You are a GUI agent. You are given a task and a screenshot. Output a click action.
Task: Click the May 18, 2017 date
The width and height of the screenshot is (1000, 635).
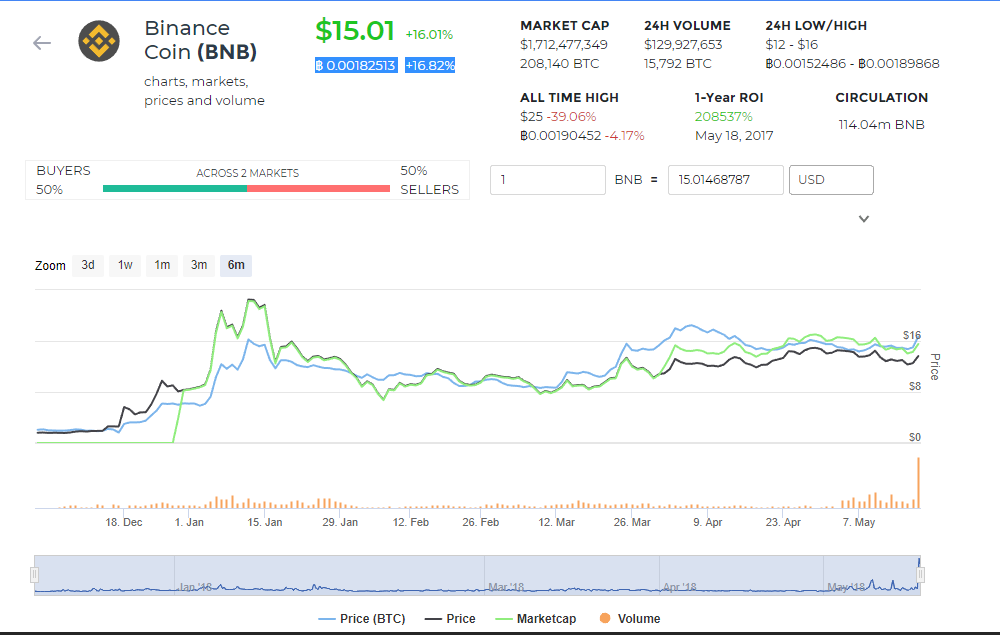[x=734, y=136]
